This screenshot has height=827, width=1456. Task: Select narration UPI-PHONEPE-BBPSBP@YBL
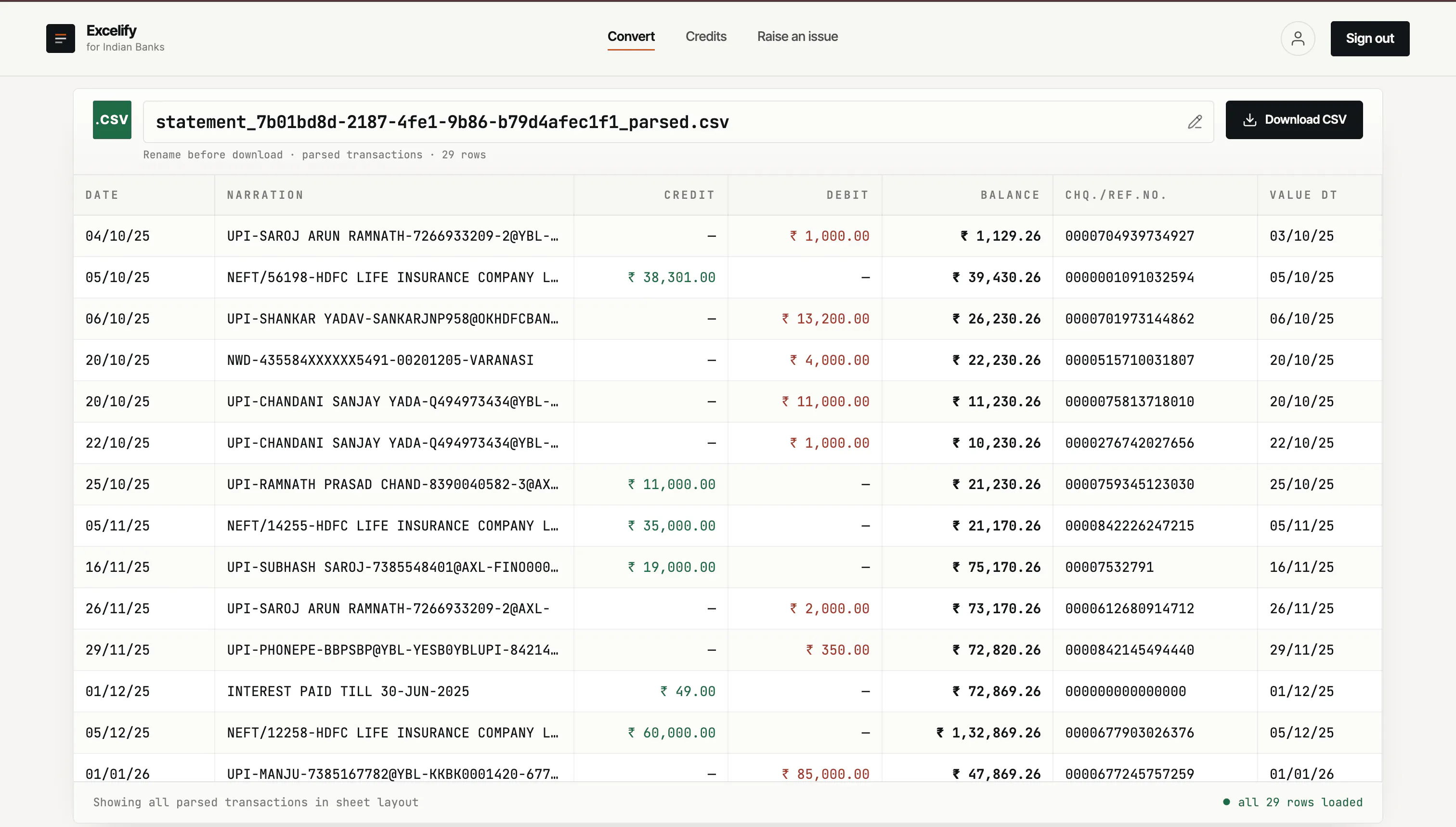392,650
